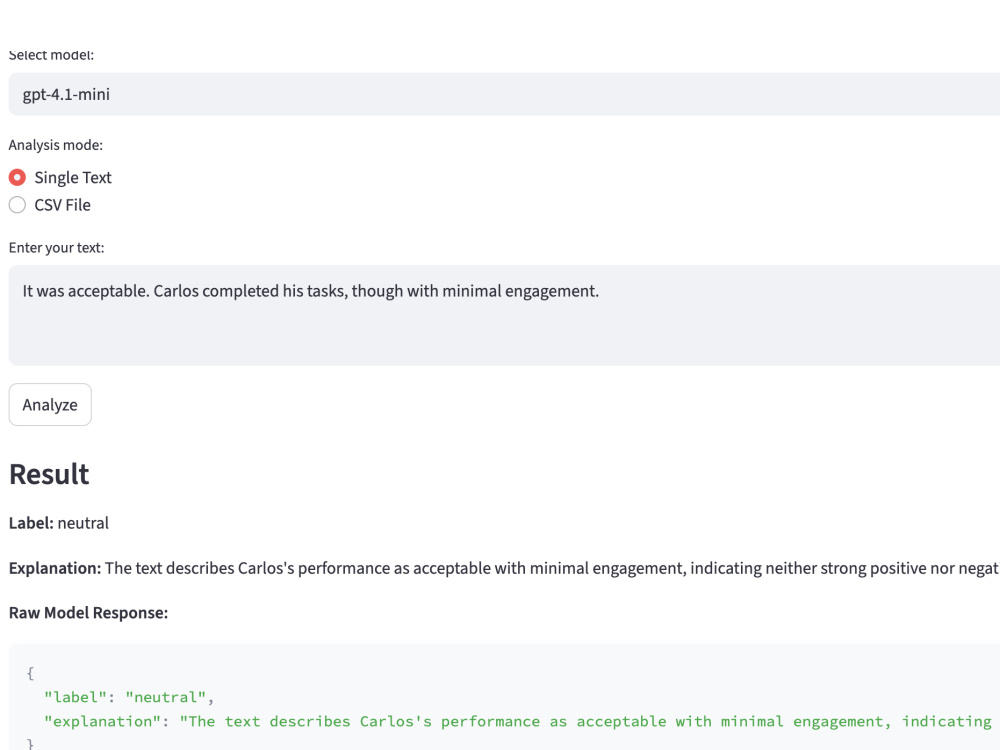Click the Result heading
The image size is (1000, 750).
click(x=47, y=474)
